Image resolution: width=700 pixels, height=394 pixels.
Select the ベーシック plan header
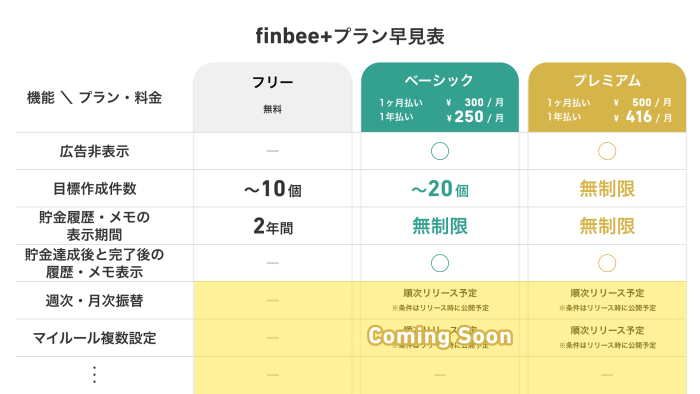(x=440, y=97)
